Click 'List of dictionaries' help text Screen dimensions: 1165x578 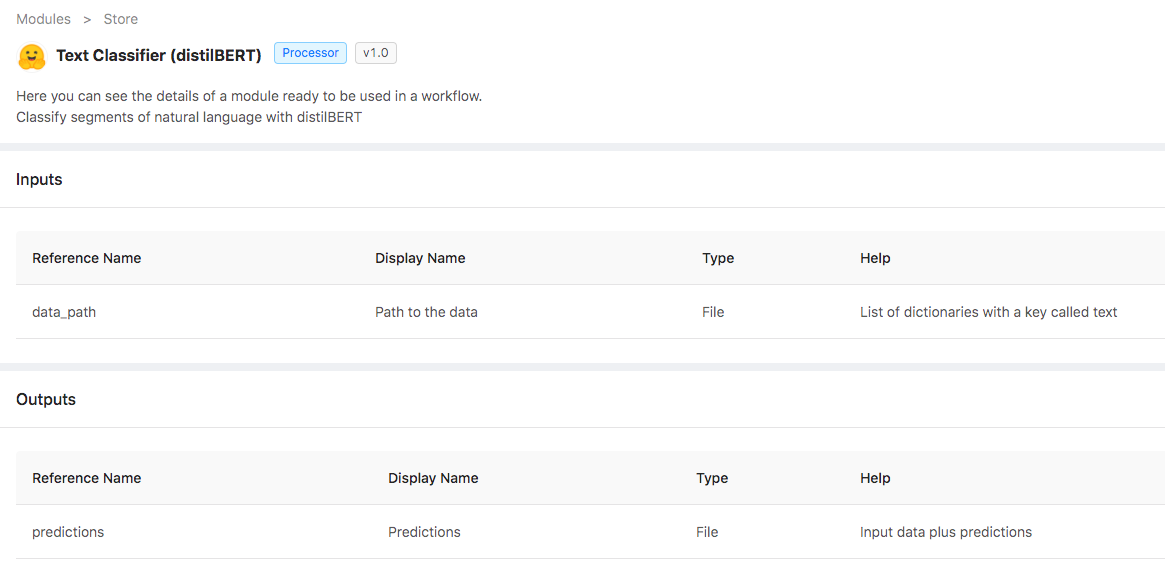click(988, 312)
